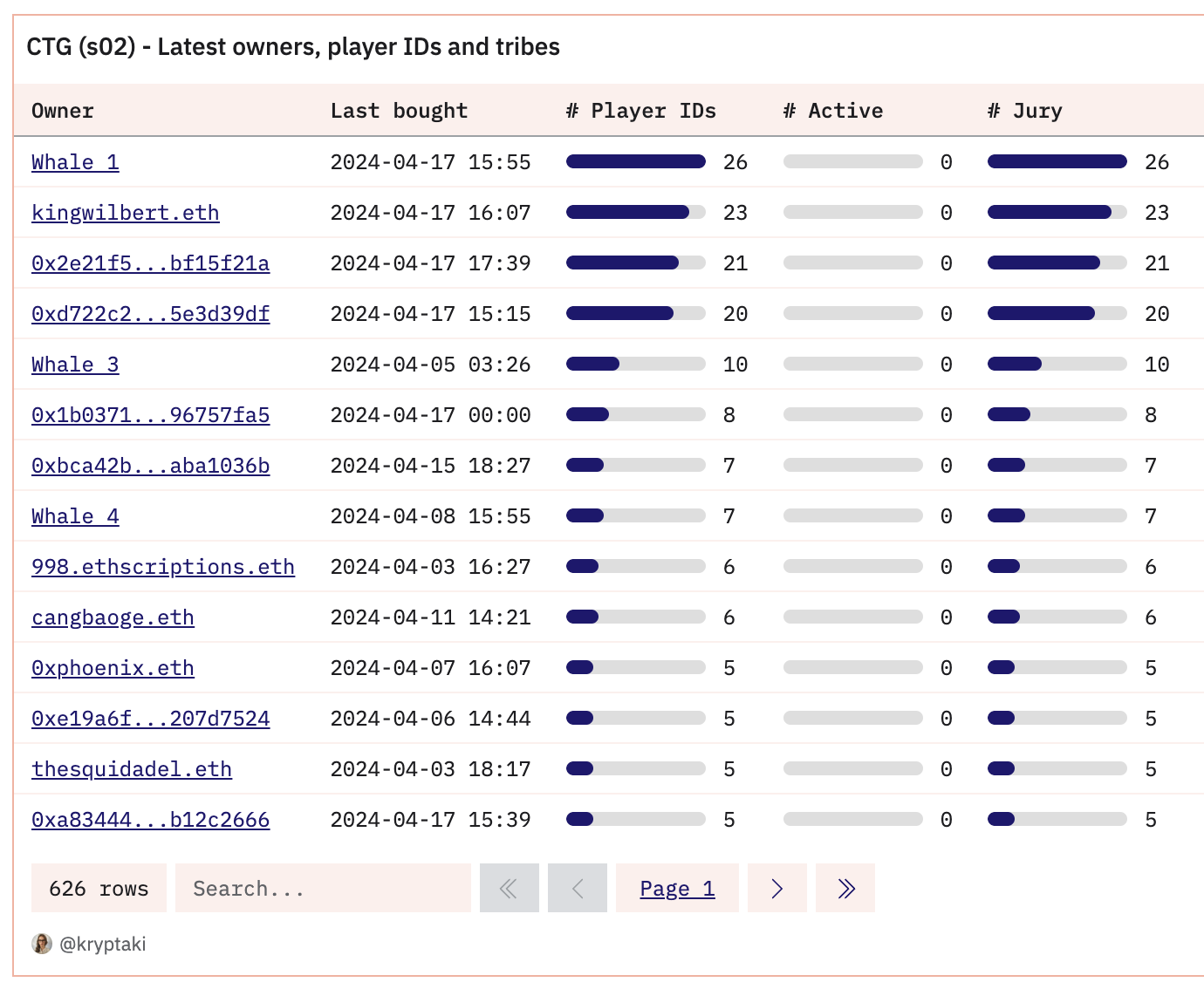Select date 2024-04-03 18:17 cell

[431, 769]
